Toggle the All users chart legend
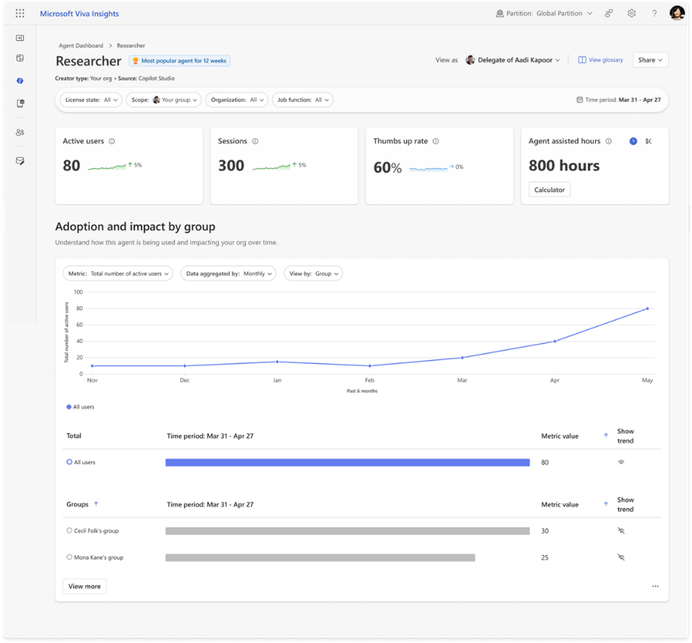Screen dimensions: 692x643 coord(80,407)
